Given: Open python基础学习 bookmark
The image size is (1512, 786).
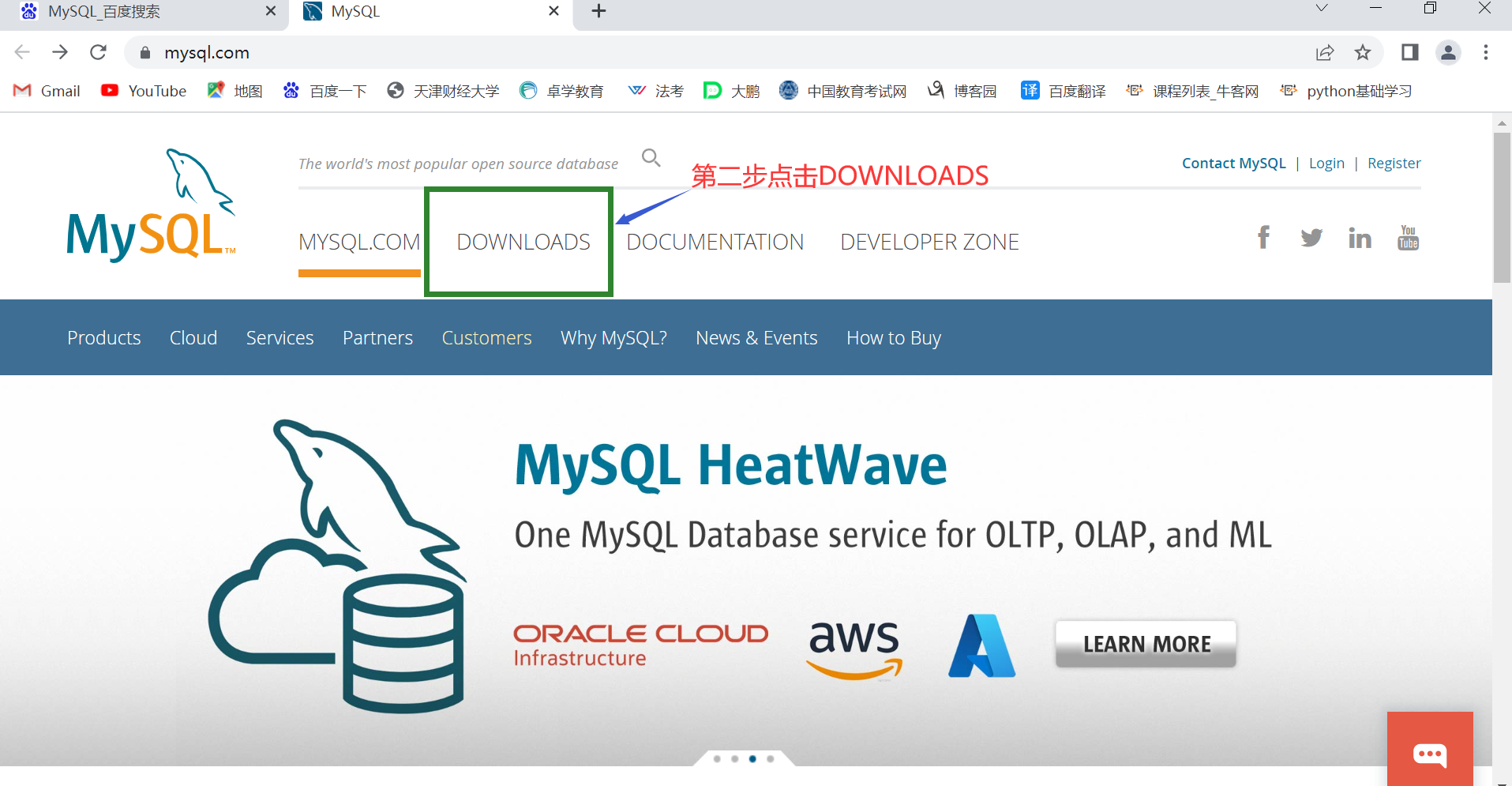Looking at the screenshot, I should click(1346, 91).
